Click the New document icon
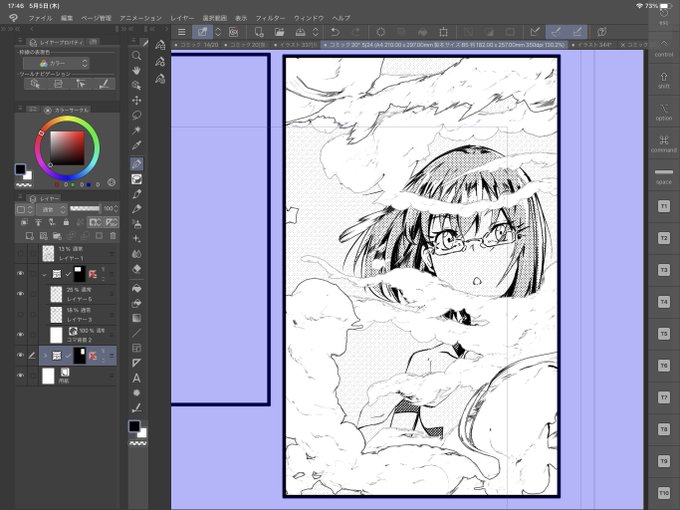 [259, 32]
